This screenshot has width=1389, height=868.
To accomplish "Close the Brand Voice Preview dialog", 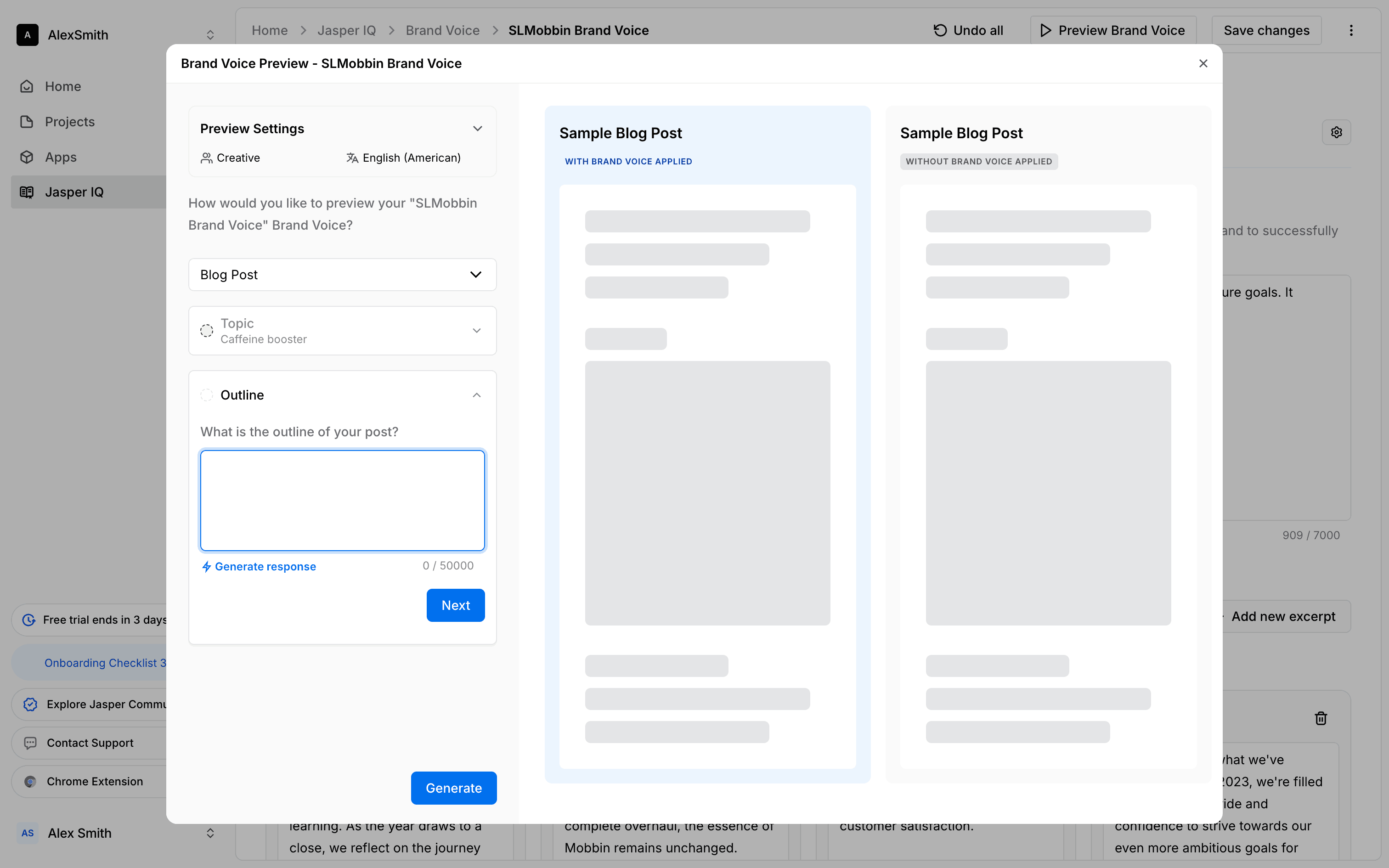I will pyautogui.click(x=1203, y=64).
